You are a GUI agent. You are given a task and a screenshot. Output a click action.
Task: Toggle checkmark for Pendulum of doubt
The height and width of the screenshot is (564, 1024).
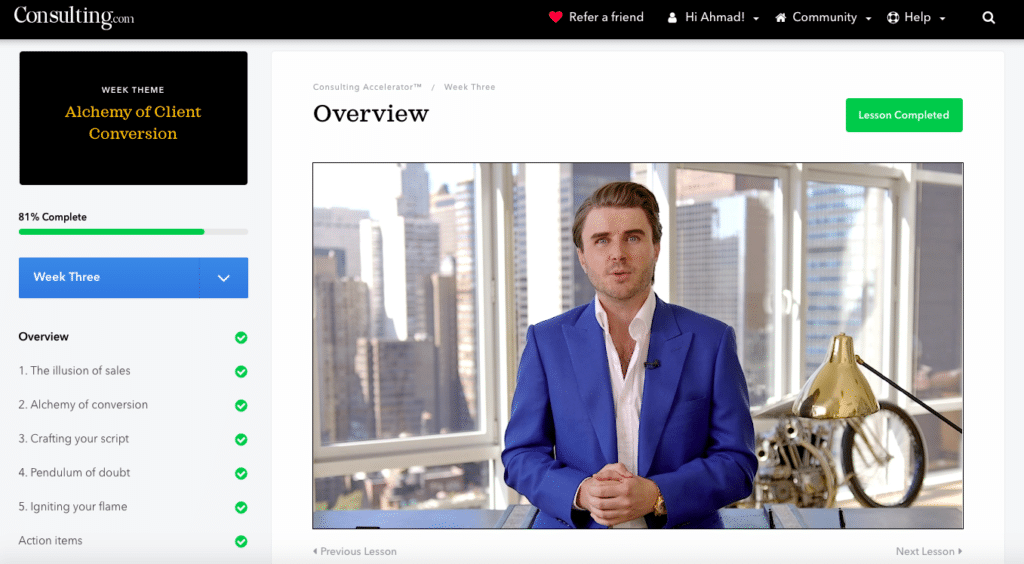coord(241,473)
